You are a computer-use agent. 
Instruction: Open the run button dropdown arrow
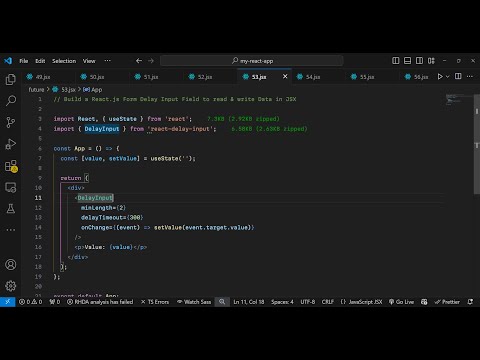(448, 77)
